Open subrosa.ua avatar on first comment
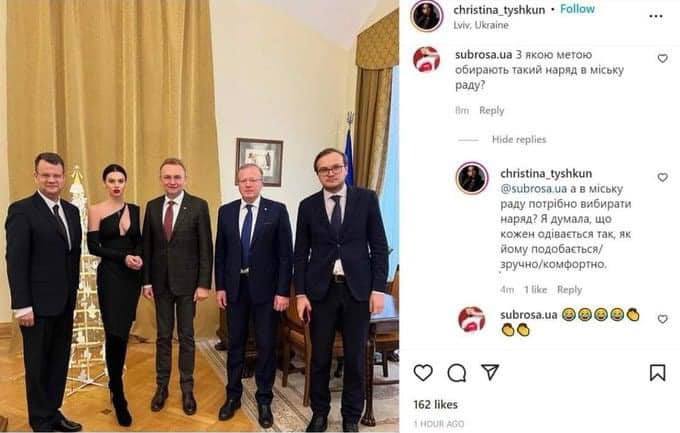Screen dimensions: 680x433 (x=427, y=59)
